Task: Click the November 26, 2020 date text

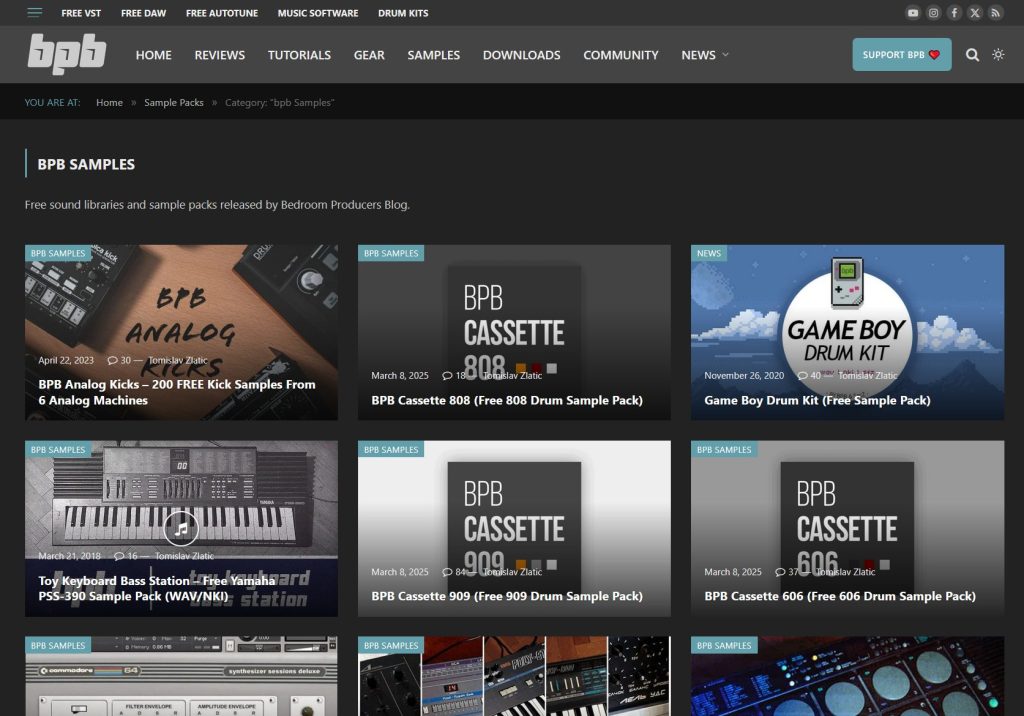Action: tap(744, 376)
